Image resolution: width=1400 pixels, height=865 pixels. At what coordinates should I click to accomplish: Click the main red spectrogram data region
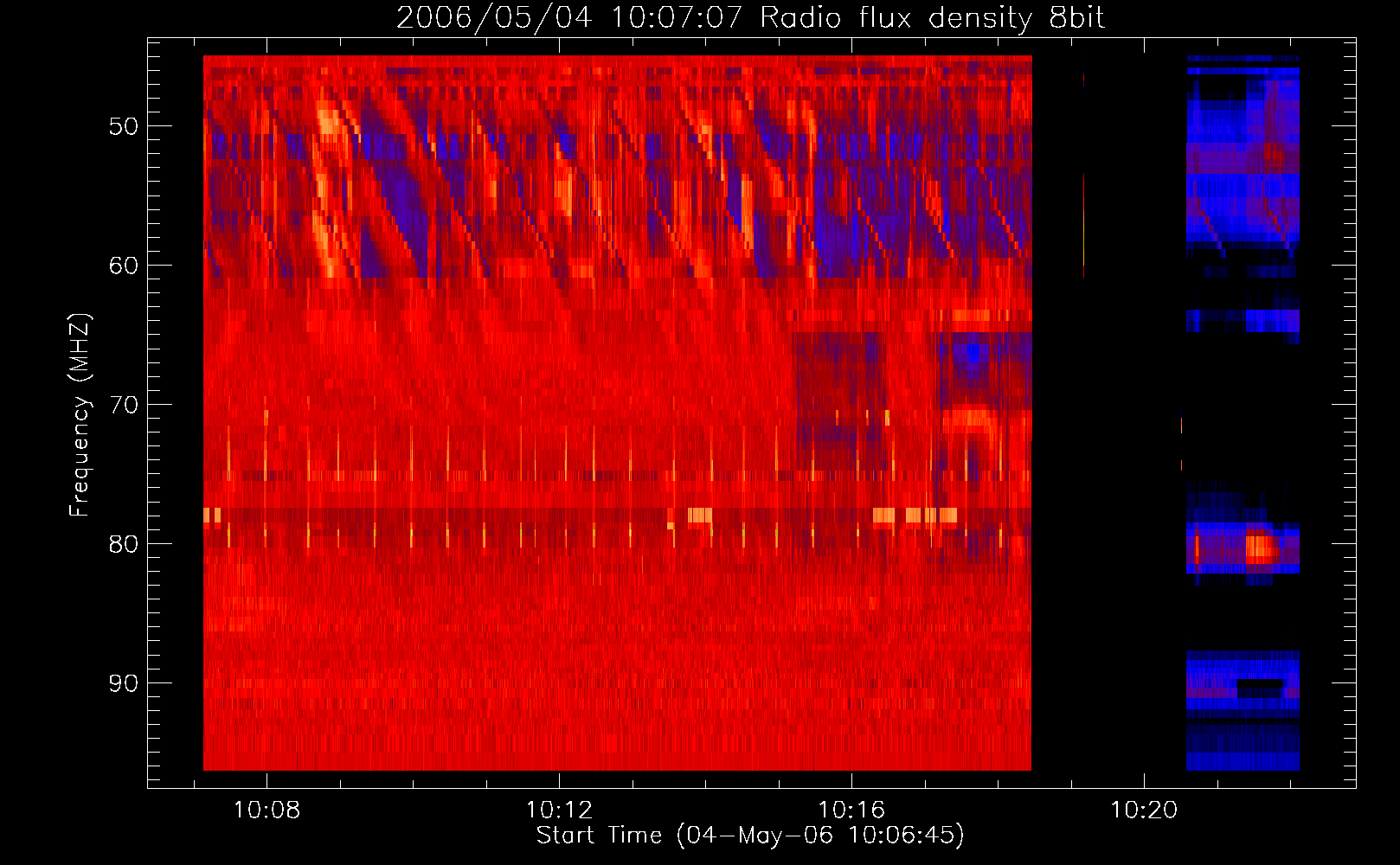(618, 413)
